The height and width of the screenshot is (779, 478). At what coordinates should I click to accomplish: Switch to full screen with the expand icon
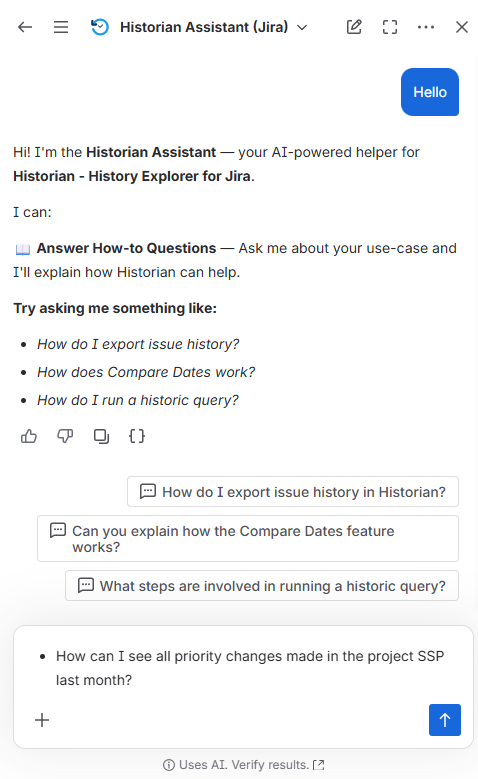390,27
